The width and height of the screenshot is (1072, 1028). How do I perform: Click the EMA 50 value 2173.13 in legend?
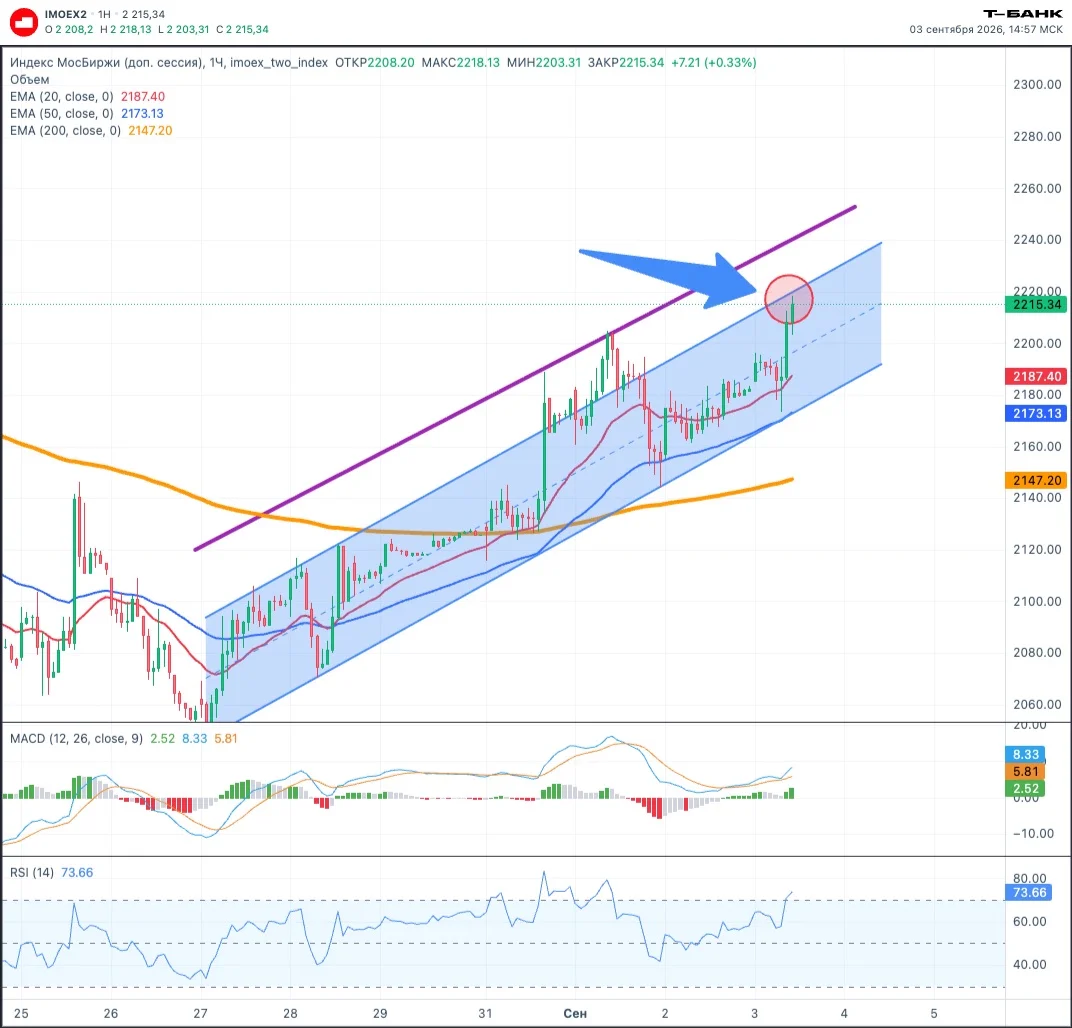(x=142, y=113)
